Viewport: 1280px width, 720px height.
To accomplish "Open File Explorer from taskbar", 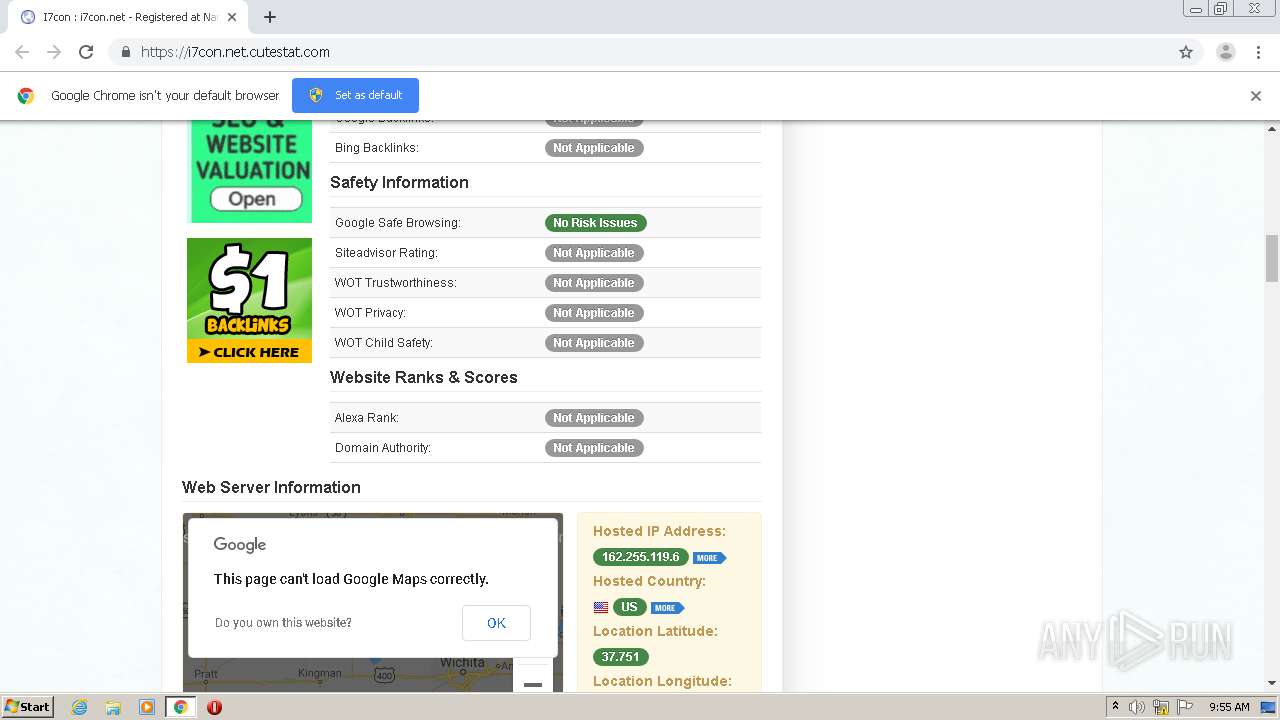I will coord(113,707).
